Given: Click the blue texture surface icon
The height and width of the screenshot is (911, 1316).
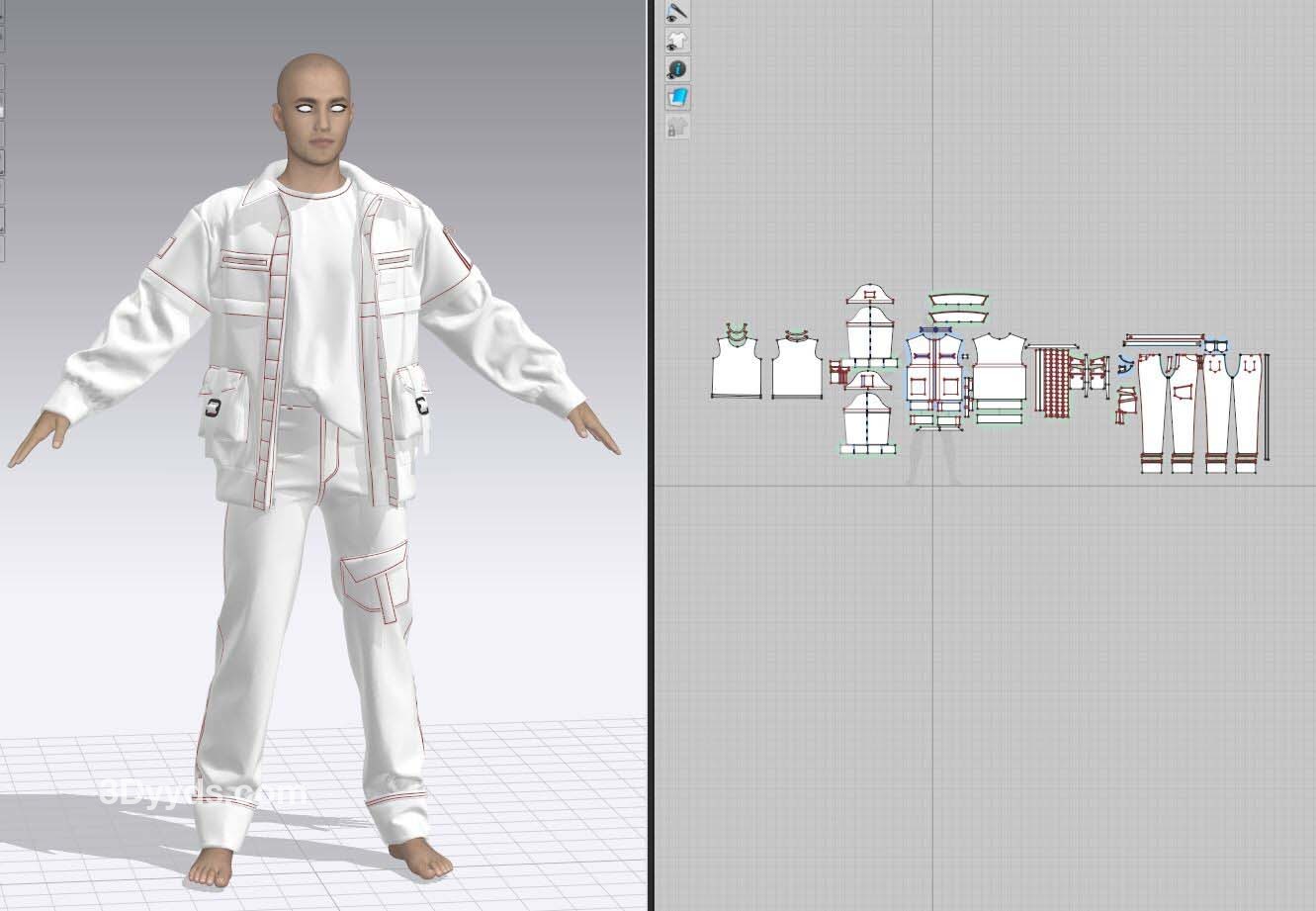Looking at the screenshot, I should coord(677,98).
